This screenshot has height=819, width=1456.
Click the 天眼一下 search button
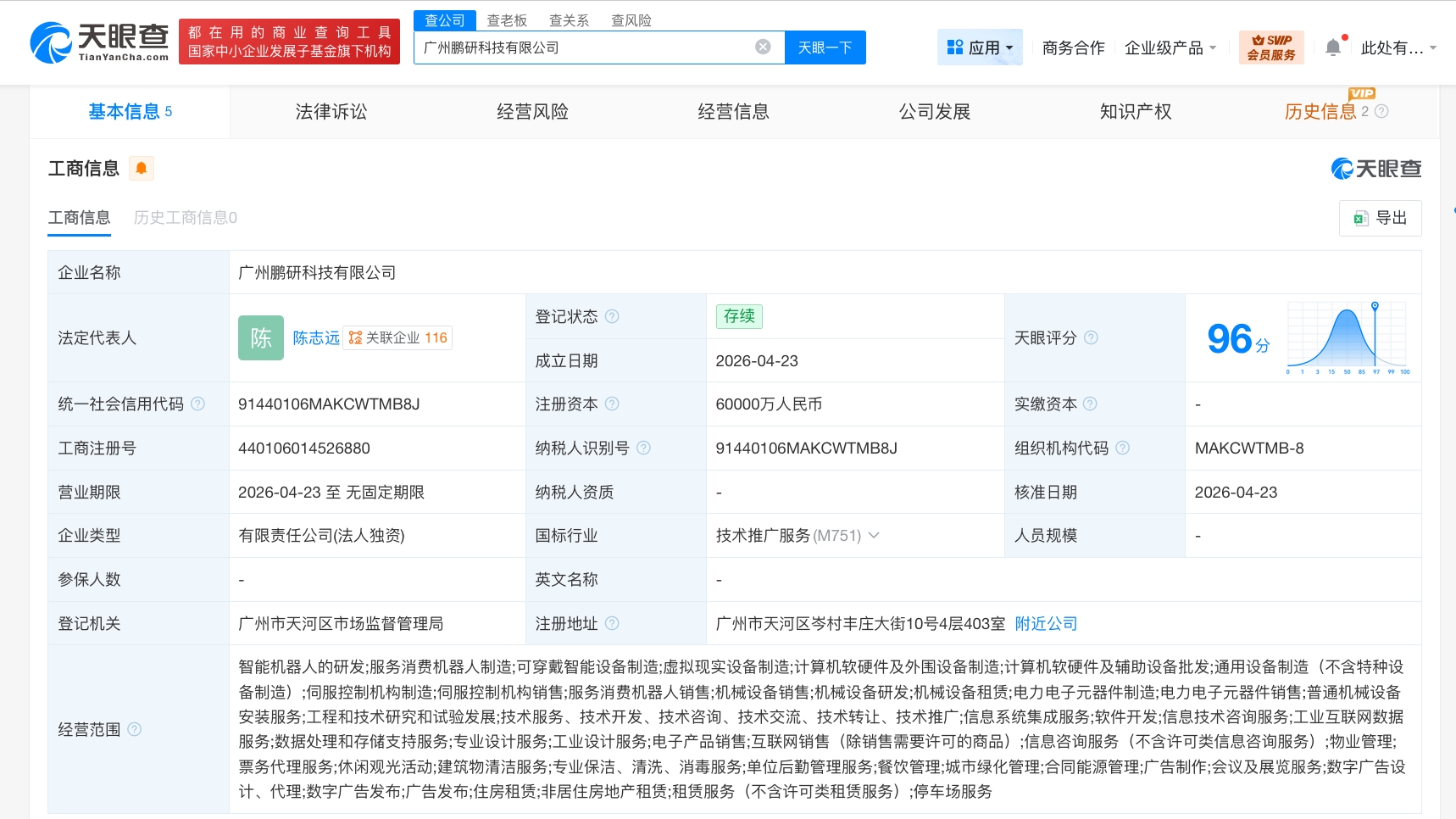pyautogui.click(x=825, y=47)
